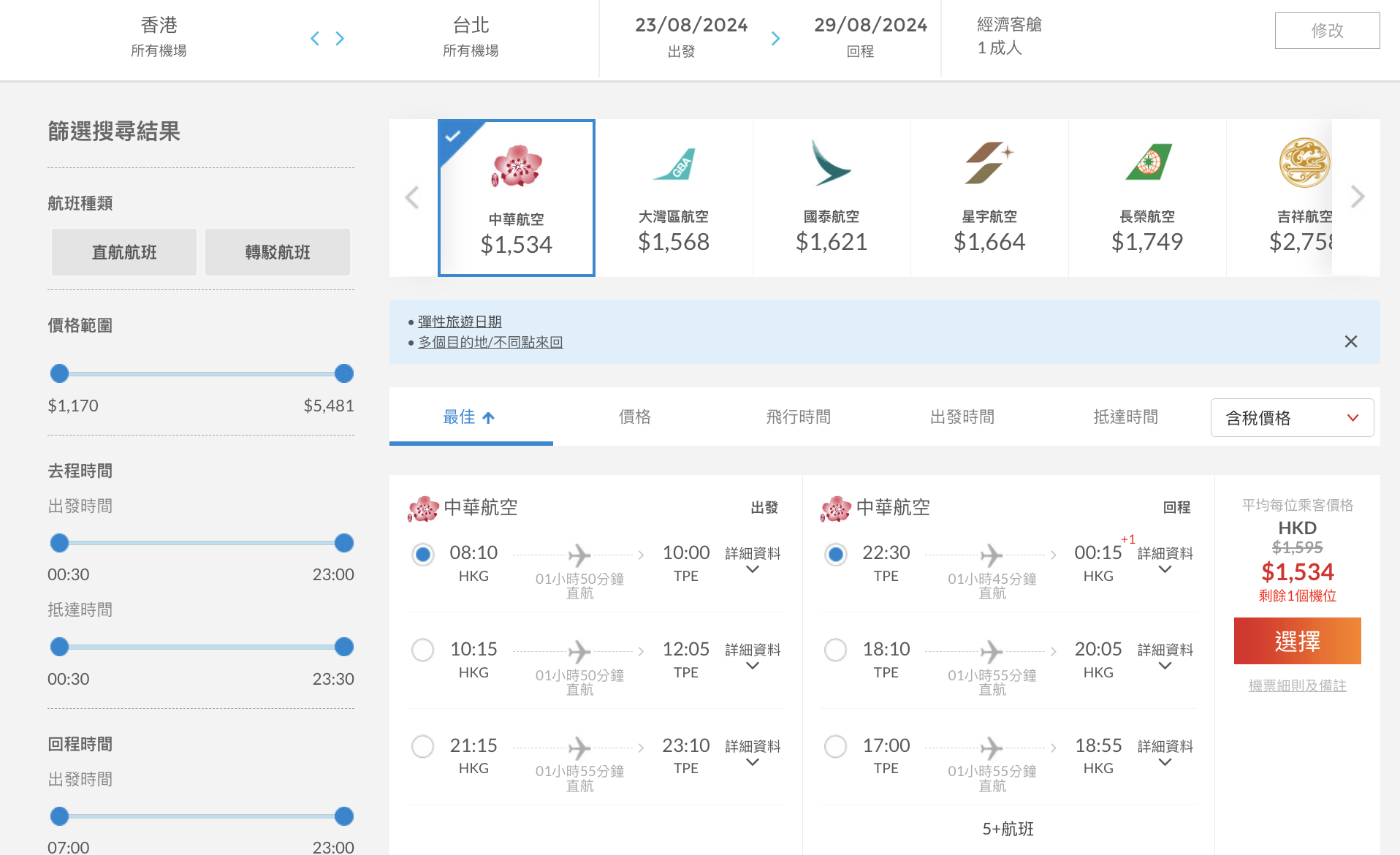Open the 機票細則及備註 fare rules link
This screenshot has height=855, width=1400.
(1297, 685)
